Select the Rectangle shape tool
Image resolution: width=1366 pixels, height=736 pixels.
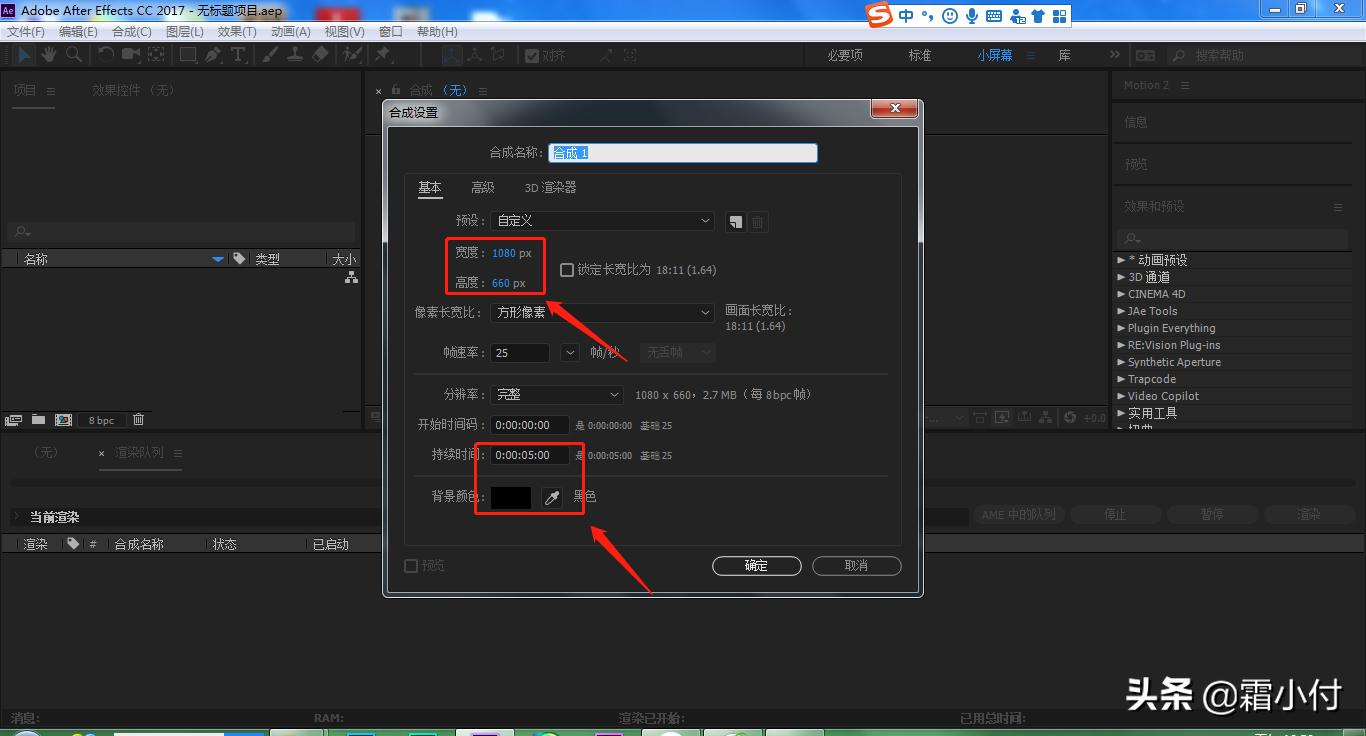187,55
